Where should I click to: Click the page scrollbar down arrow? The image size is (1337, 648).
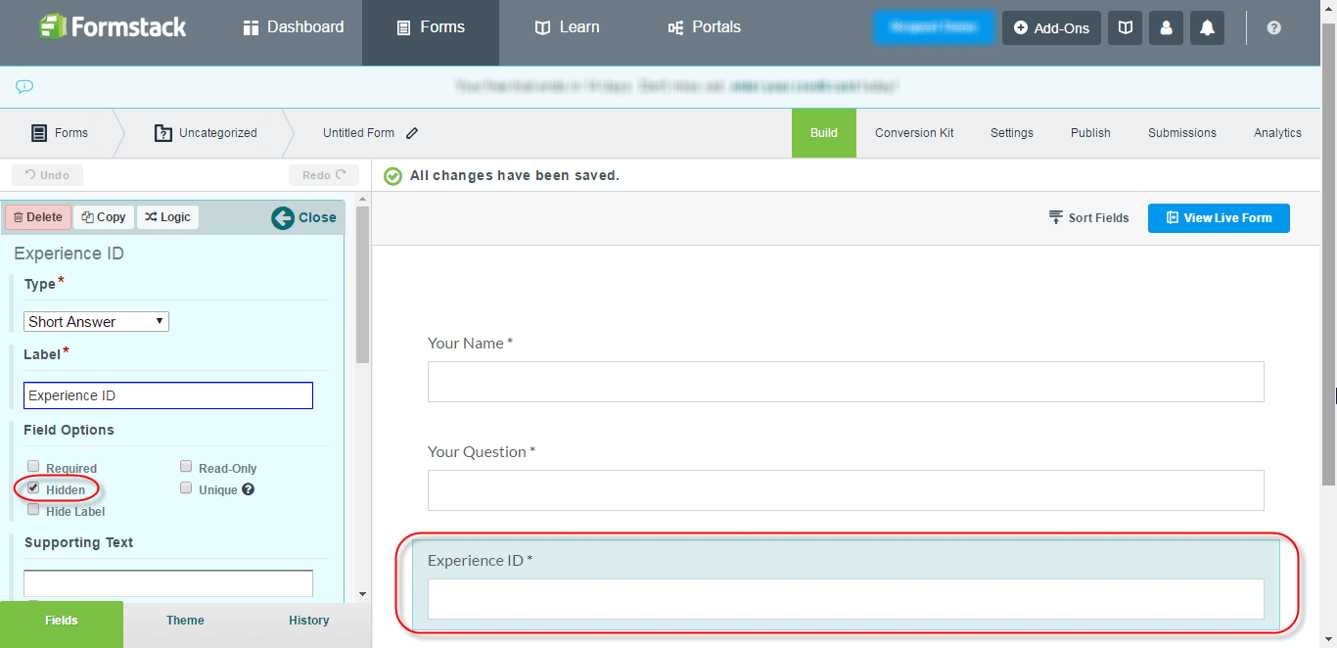[1329, 640]
